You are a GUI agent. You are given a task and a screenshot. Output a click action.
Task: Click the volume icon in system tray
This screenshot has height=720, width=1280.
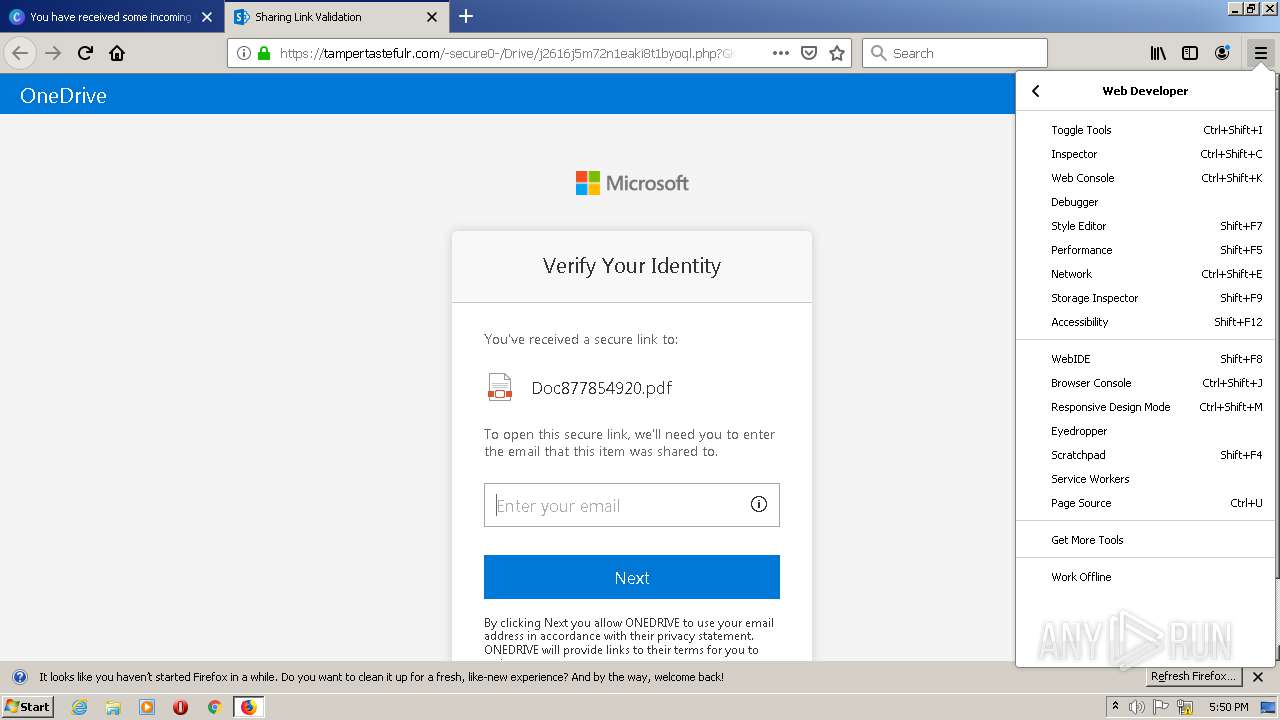coord(1138,707)
